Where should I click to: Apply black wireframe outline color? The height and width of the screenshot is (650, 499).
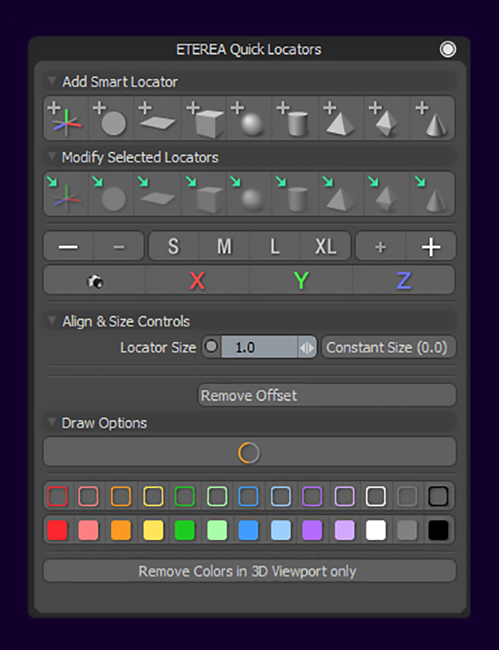coord(438,496)
